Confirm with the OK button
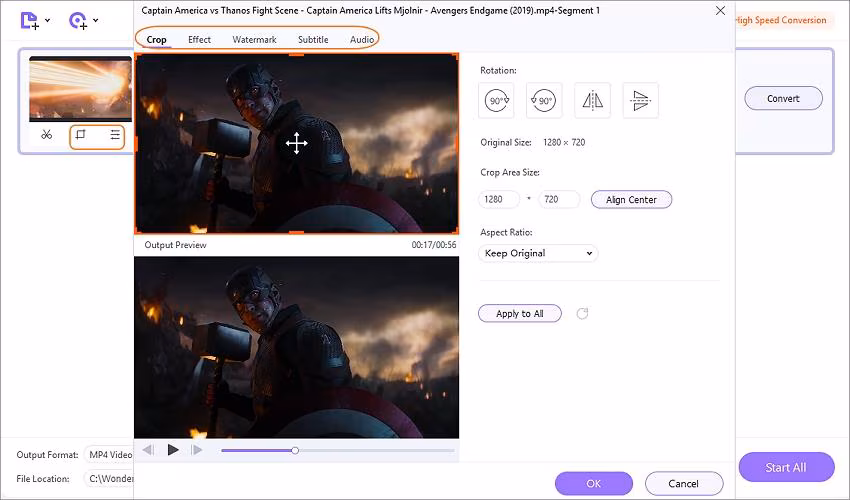850x500 pixels. click(594, 483)
